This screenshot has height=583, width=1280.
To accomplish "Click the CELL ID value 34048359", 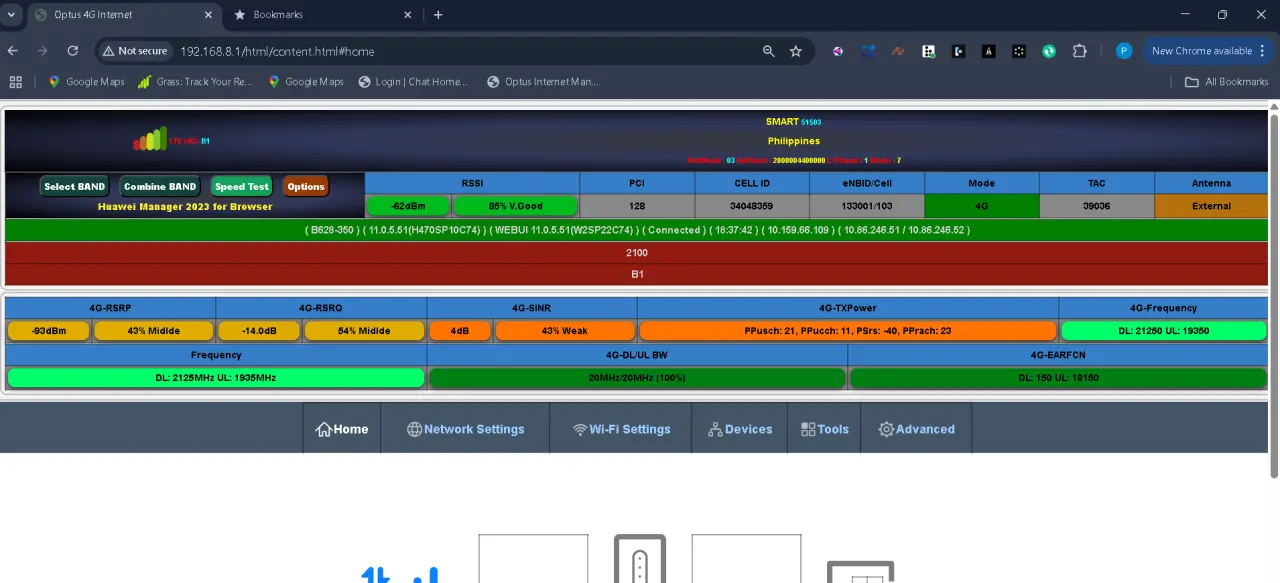I will pos(752,206).
